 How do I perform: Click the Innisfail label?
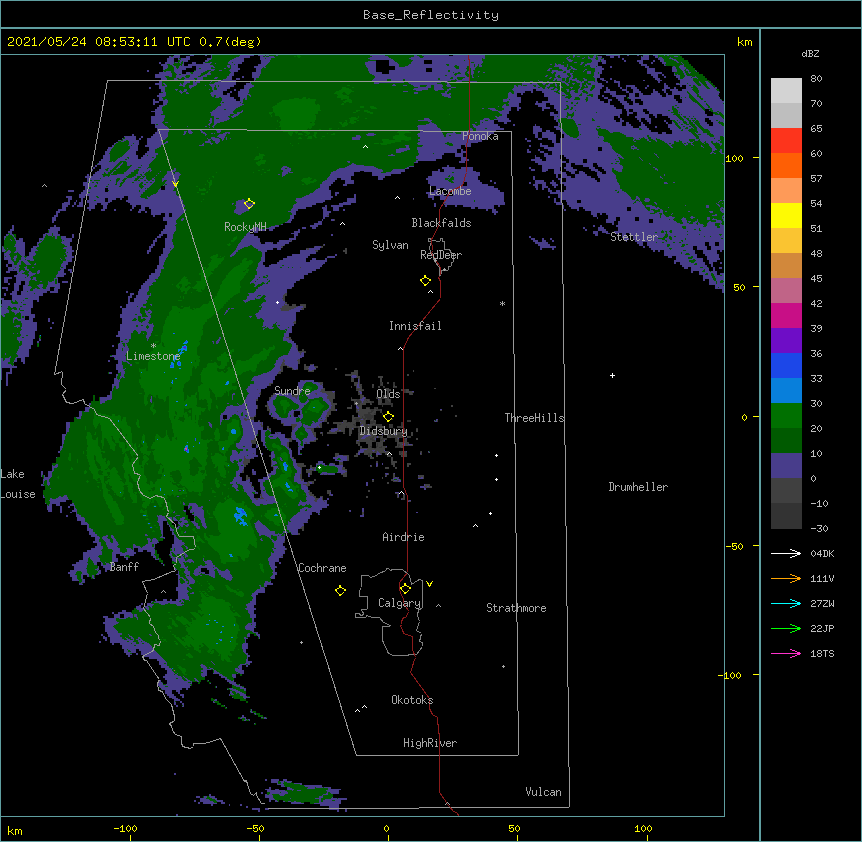[415, 326]
